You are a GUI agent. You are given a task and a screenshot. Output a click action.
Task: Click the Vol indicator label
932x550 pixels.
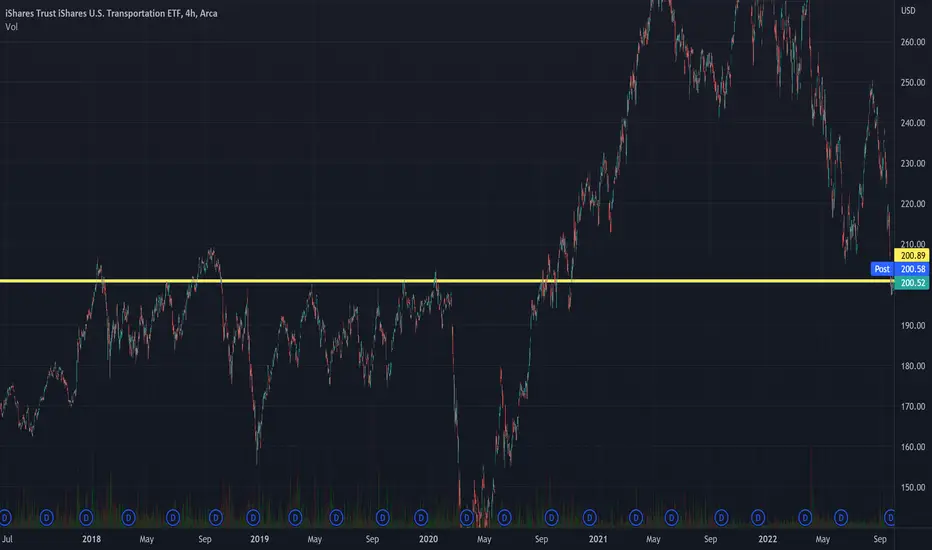click(11, 27)
